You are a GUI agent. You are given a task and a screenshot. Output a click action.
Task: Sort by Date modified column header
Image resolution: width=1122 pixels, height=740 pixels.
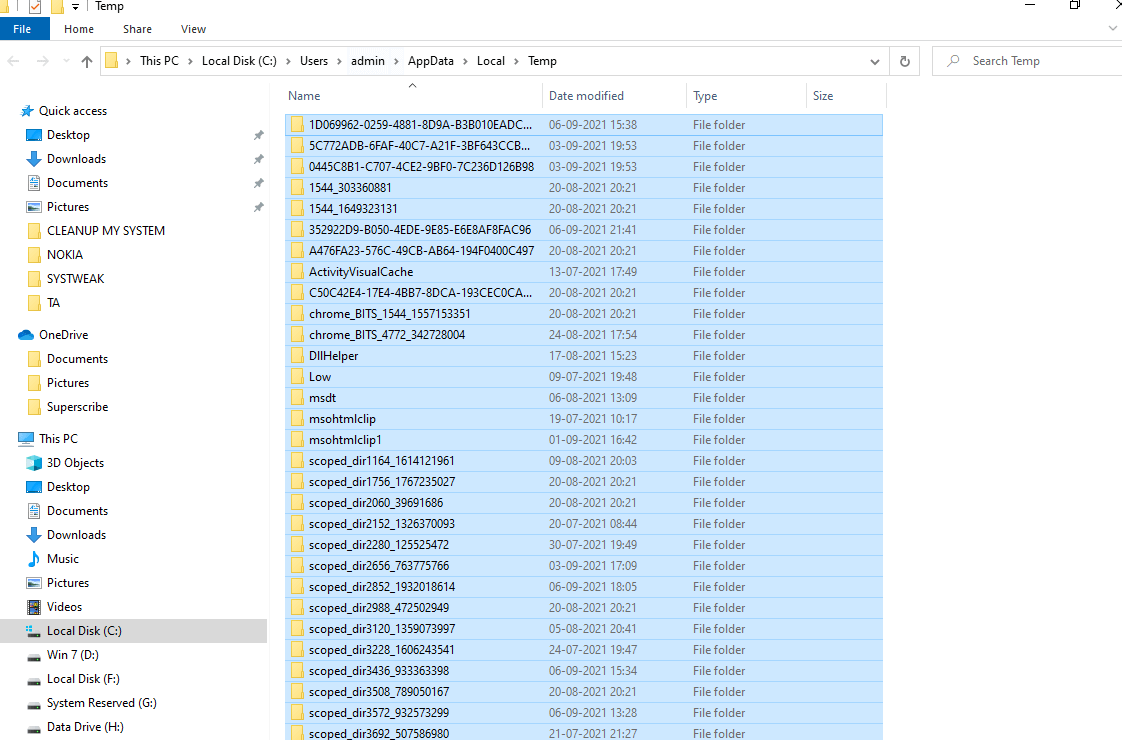(586, 96)
